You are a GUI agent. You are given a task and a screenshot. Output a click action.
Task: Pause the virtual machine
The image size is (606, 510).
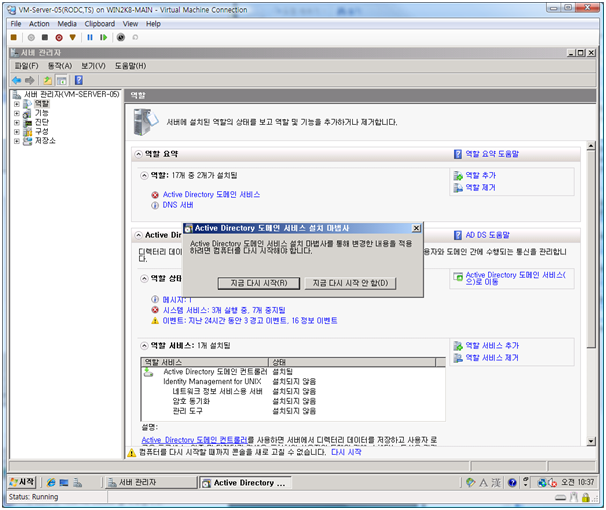[x=90, y=37]
